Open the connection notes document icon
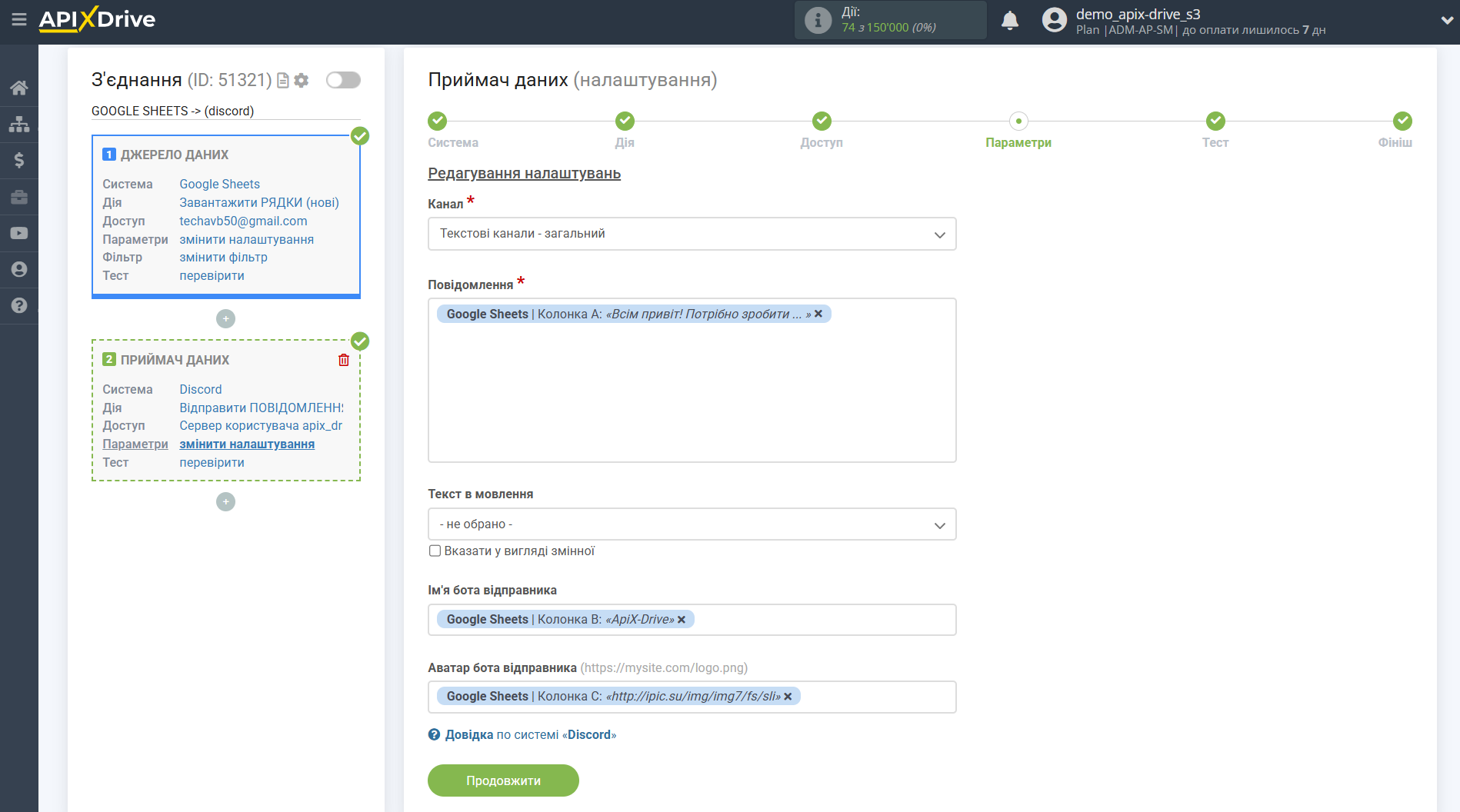 click(x=283, y=80)
